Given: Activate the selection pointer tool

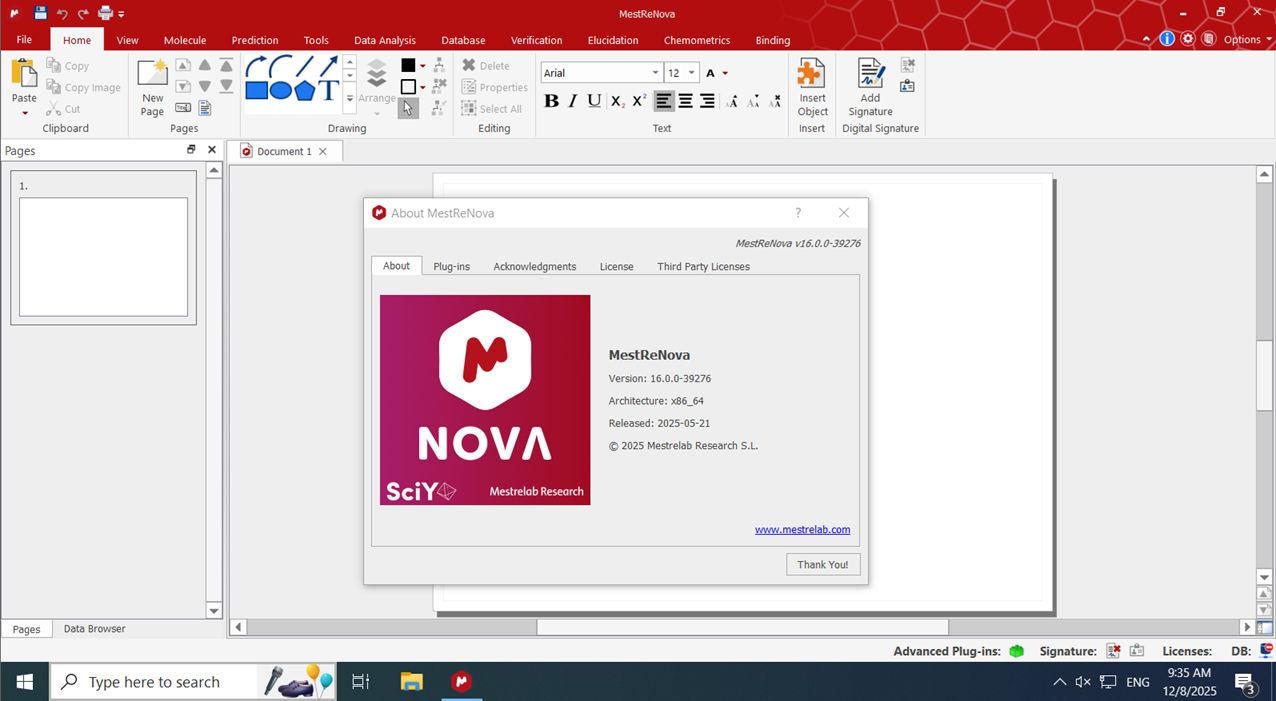Looking at the screenshot, I should click(408, 108).
